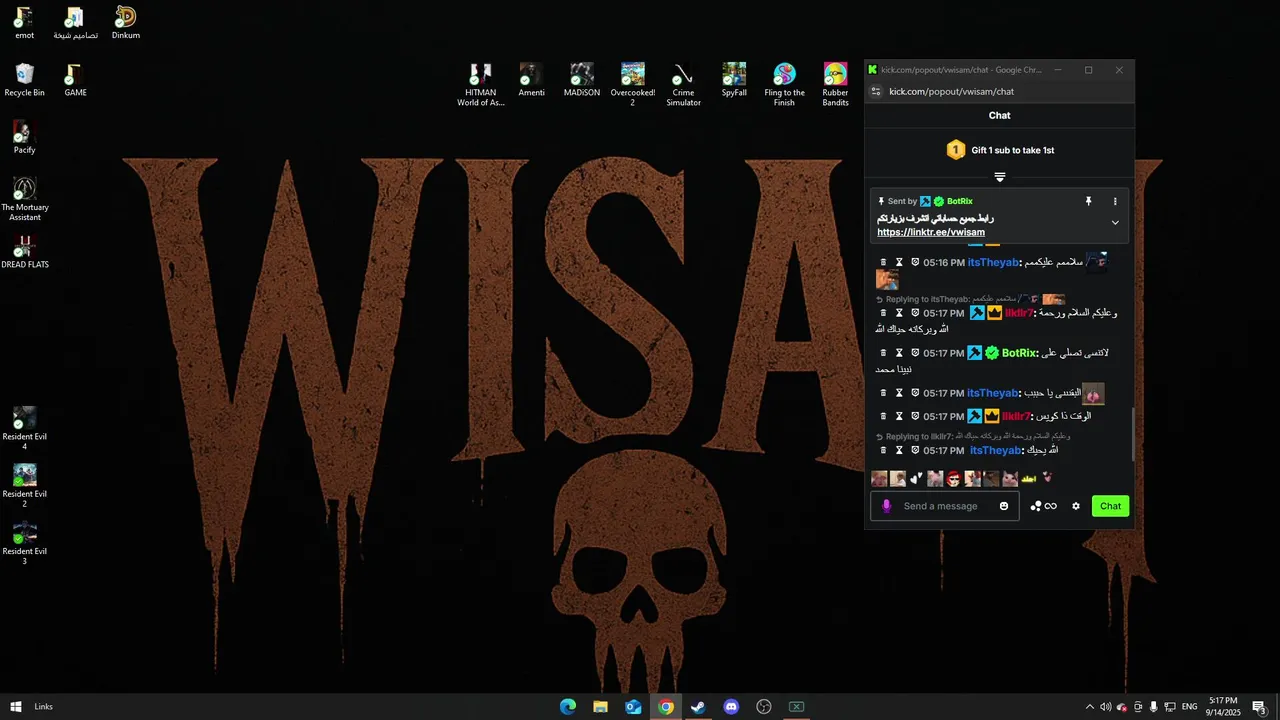1280x720 pixels.
Task: Collapse the gift leaderboard panel
Action: coord(999,177)
